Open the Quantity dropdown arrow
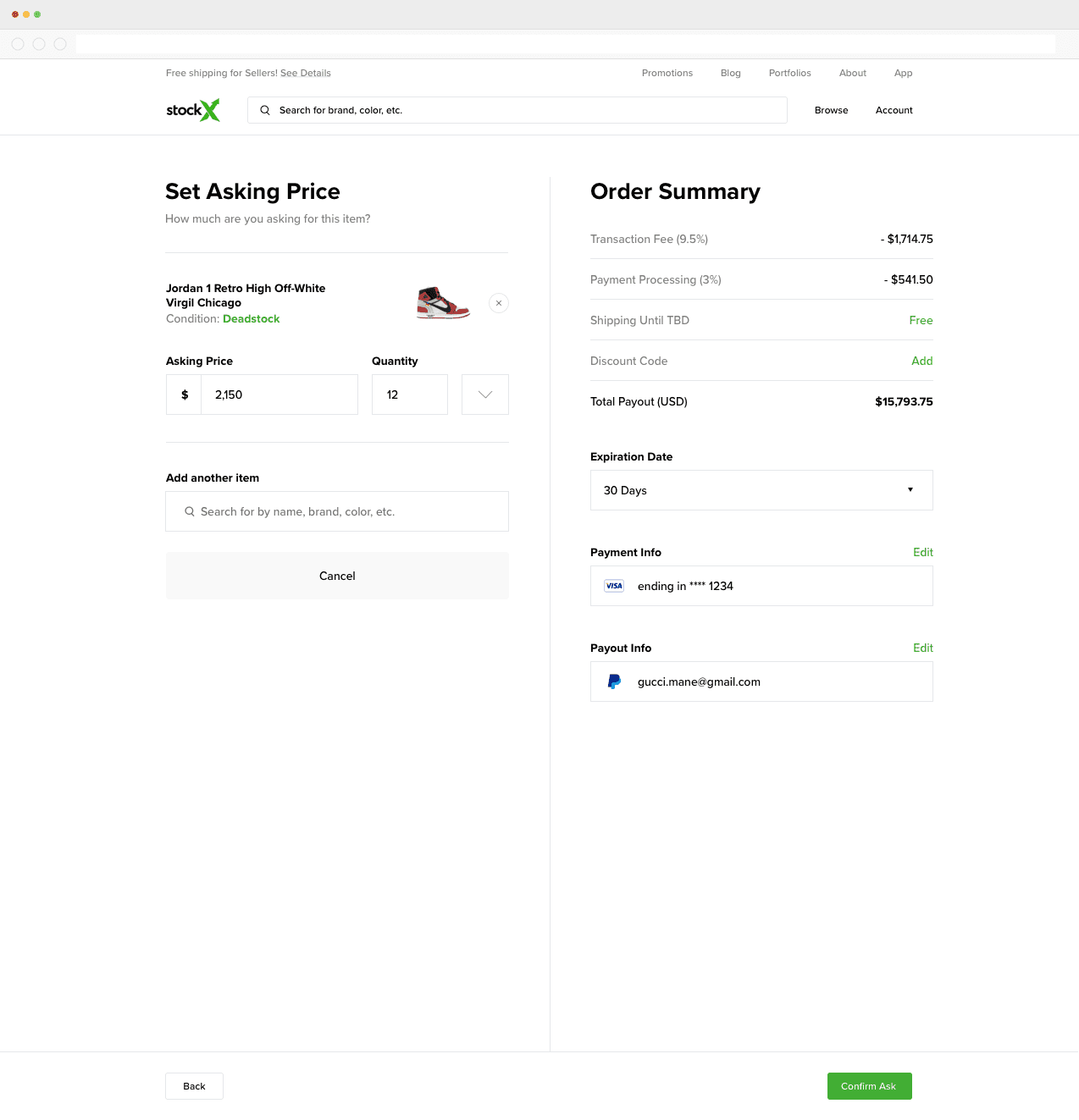 (x=484, y=394)
